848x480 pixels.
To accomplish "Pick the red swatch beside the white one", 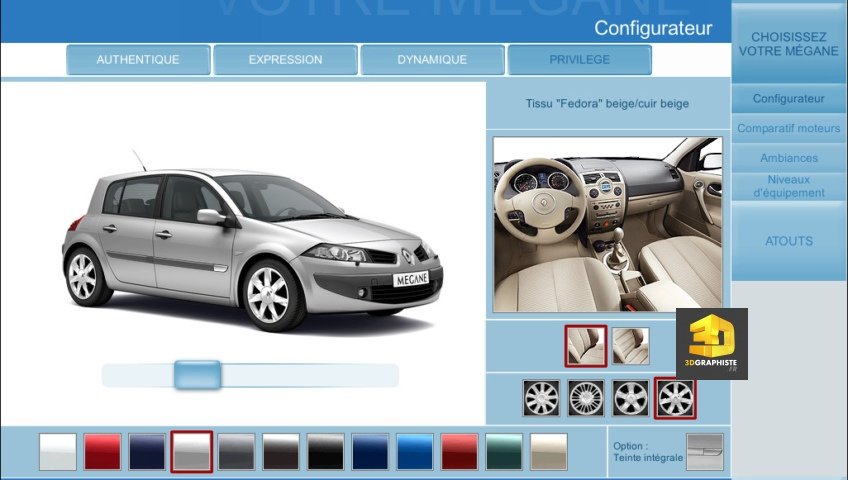I will (103, 452).
